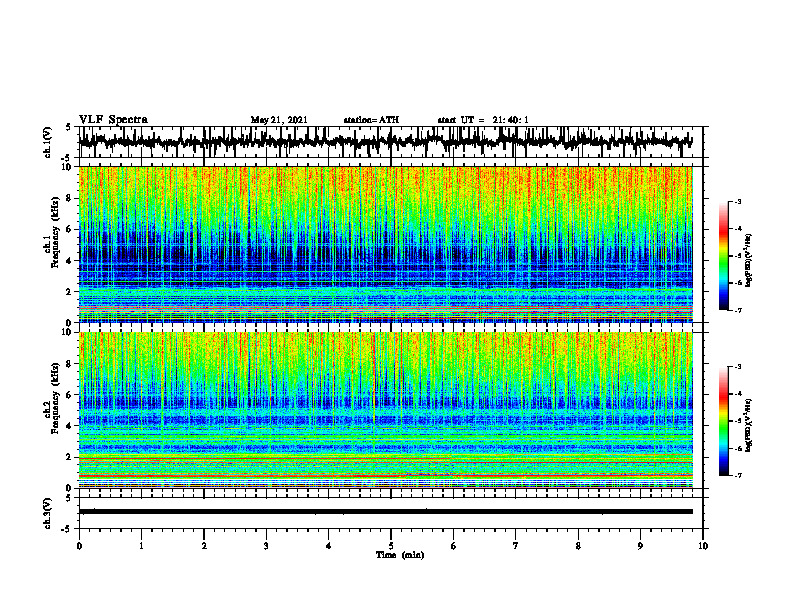Select the date text "May 21, 2021"

279,120
